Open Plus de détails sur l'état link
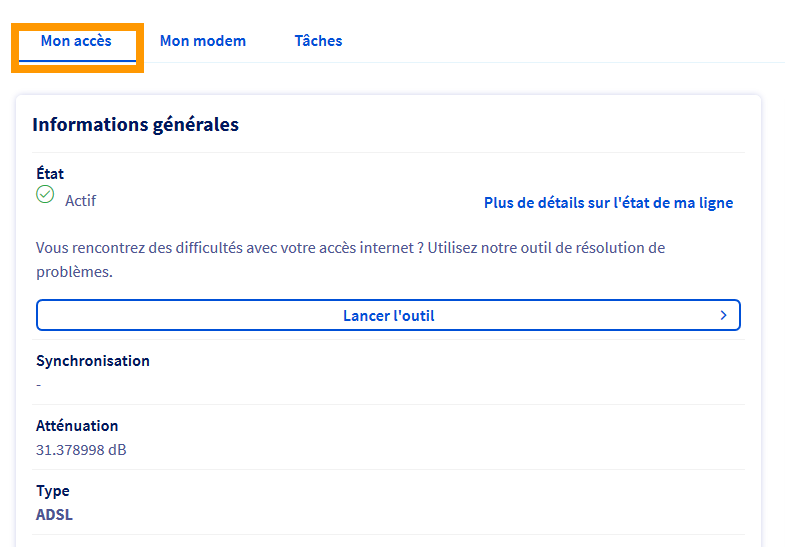 pos(608,203)
